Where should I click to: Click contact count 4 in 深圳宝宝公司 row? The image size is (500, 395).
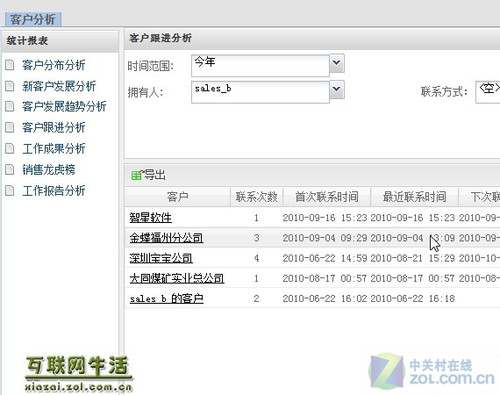(256, 258)
